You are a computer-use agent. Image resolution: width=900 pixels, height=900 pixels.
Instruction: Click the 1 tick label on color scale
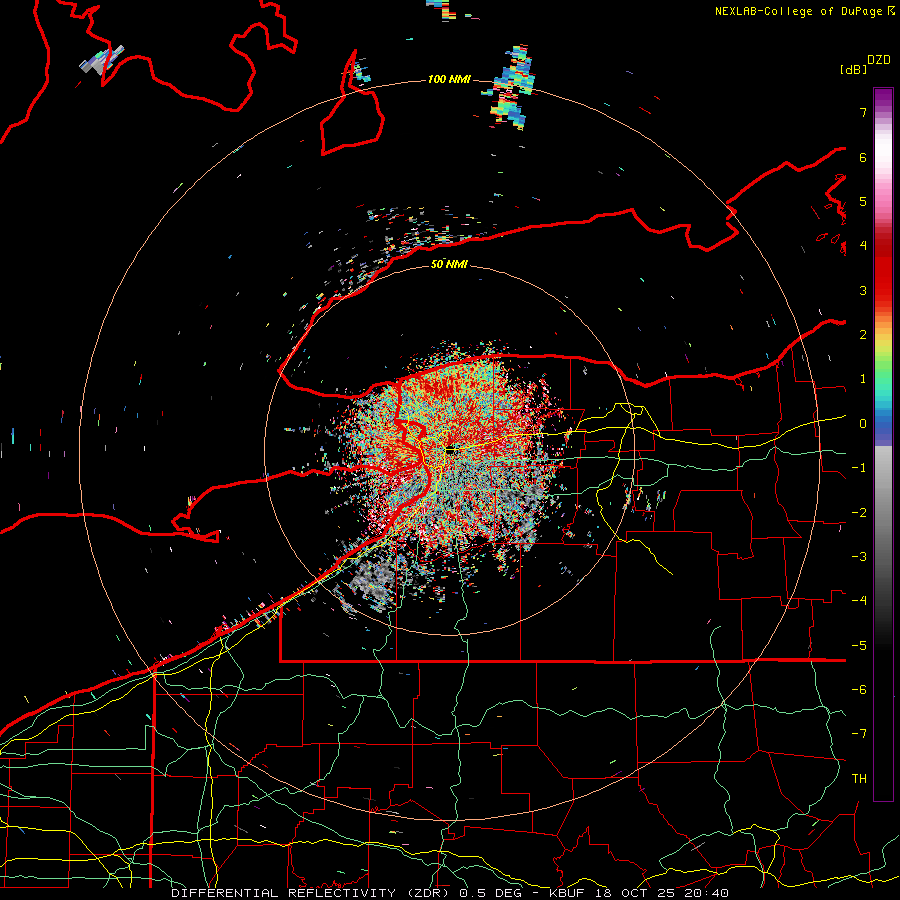(863, 379)
